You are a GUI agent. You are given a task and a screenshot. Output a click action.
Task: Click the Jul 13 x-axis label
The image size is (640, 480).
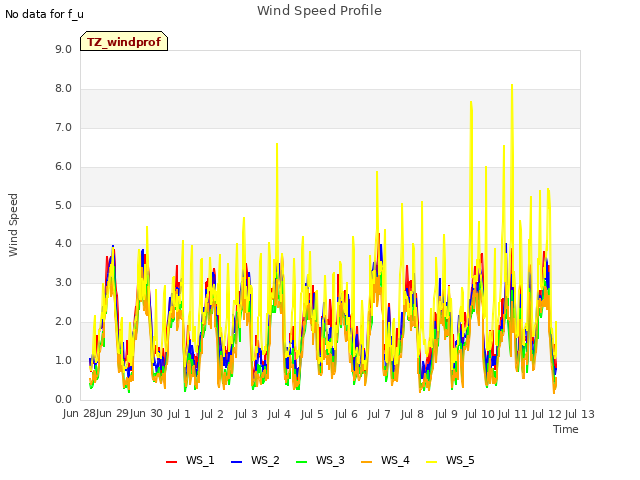tap(580, 414)
